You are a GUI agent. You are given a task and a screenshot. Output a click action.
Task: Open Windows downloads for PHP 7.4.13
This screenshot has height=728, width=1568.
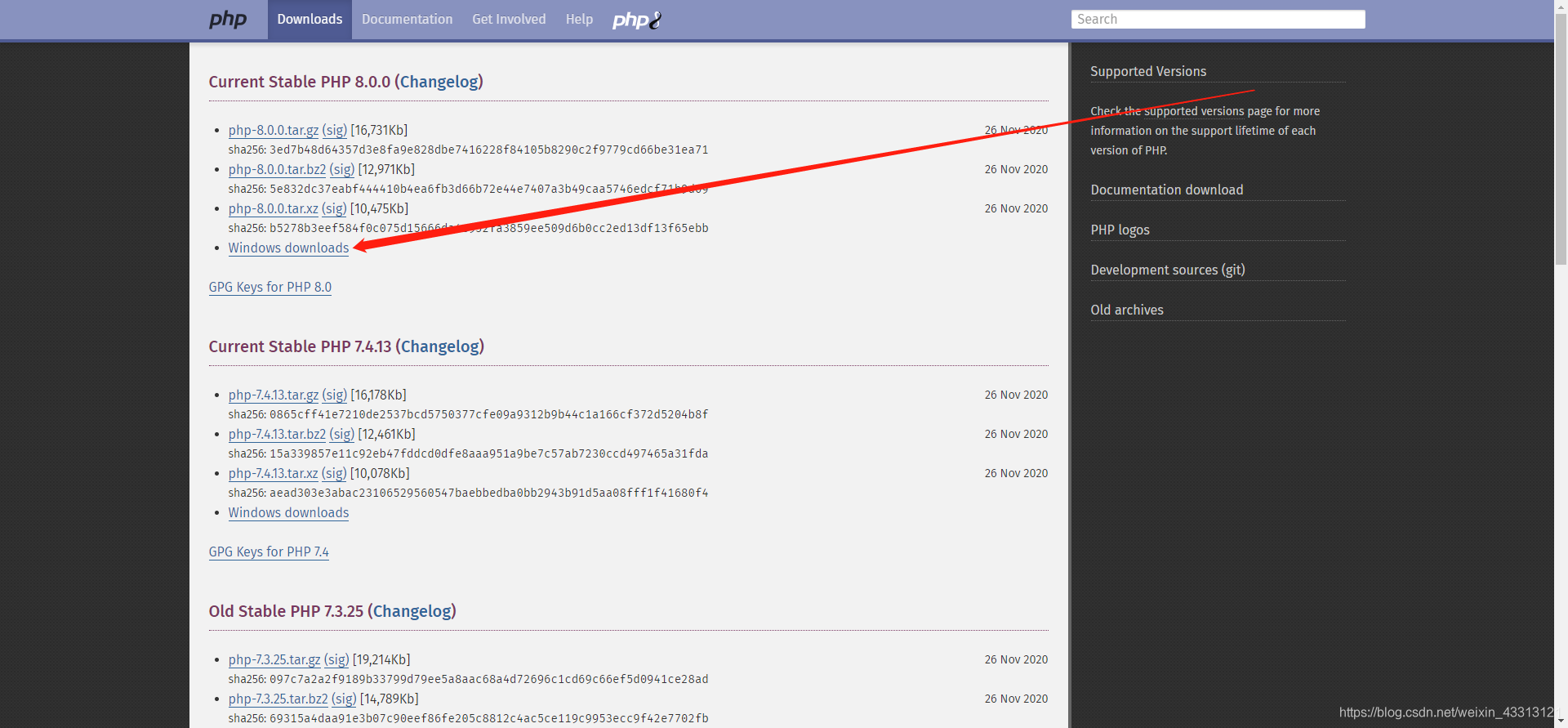(x=288, y=512)
